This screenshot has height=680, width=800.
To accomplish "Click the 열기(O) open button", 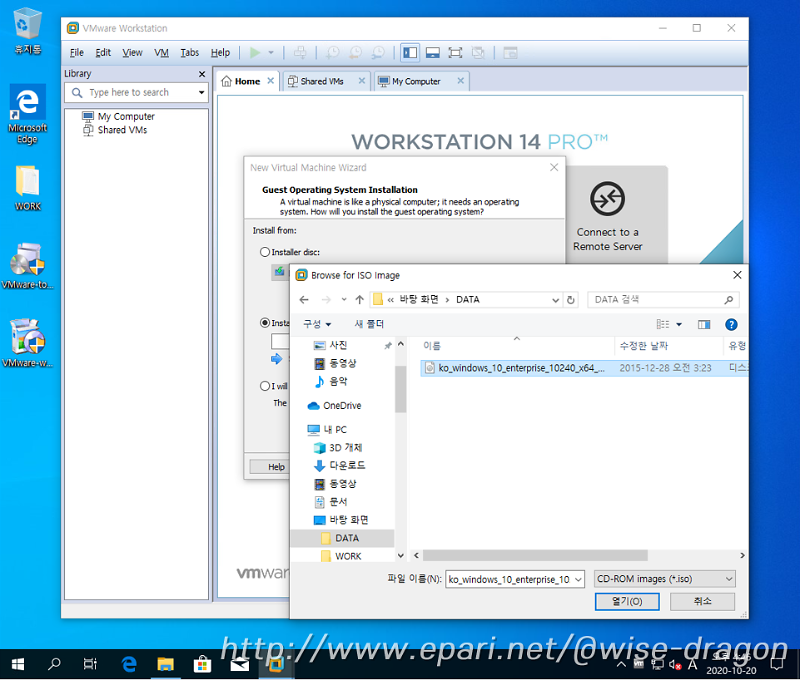I will point(627,601).
